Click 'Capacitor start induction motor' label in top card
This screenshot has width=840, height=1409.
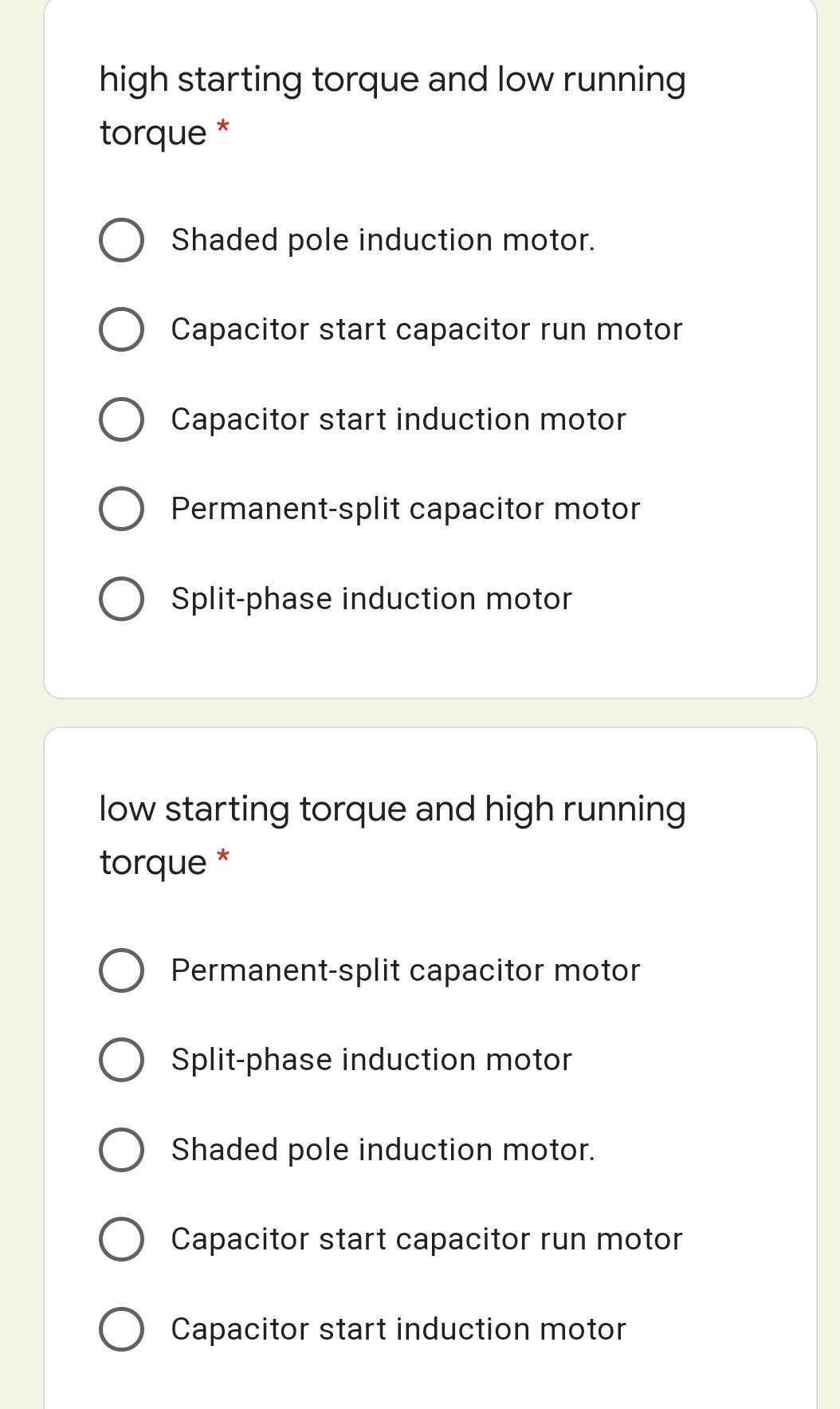coord(398,419)
